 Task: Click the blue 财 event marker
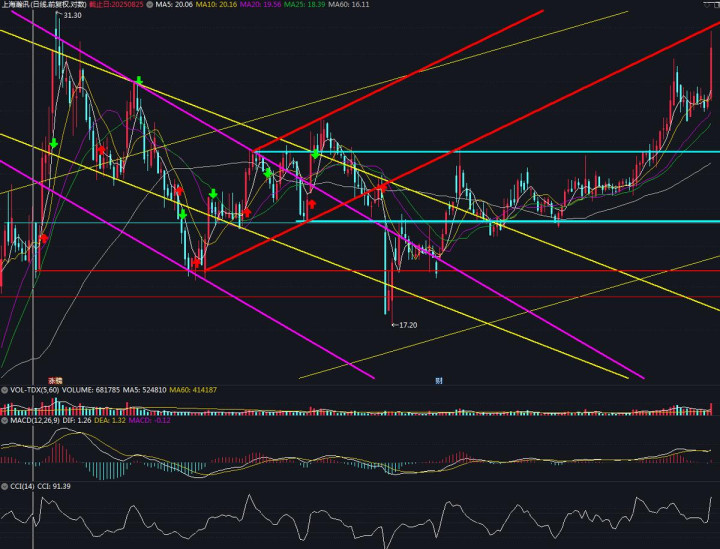pos(438,381)
